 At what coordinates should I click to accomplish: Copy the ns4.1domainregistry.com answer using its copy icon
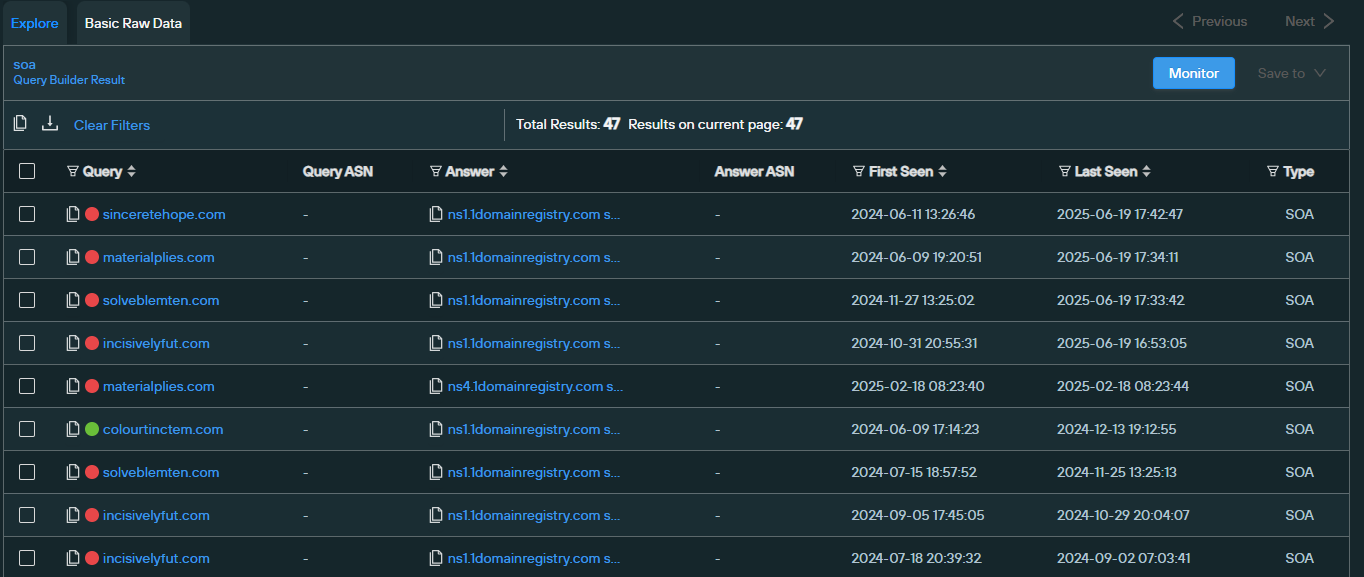click(435, 386)
